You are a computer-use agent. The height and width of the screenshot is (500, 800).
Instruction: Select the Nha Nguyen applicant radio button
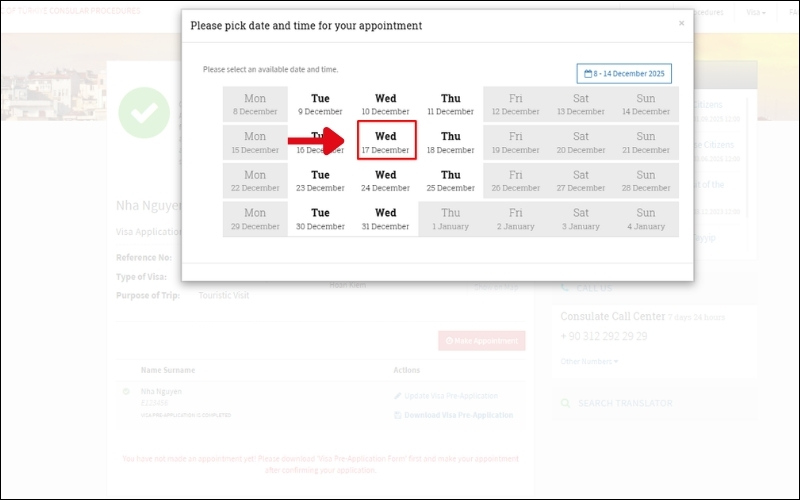126,391
